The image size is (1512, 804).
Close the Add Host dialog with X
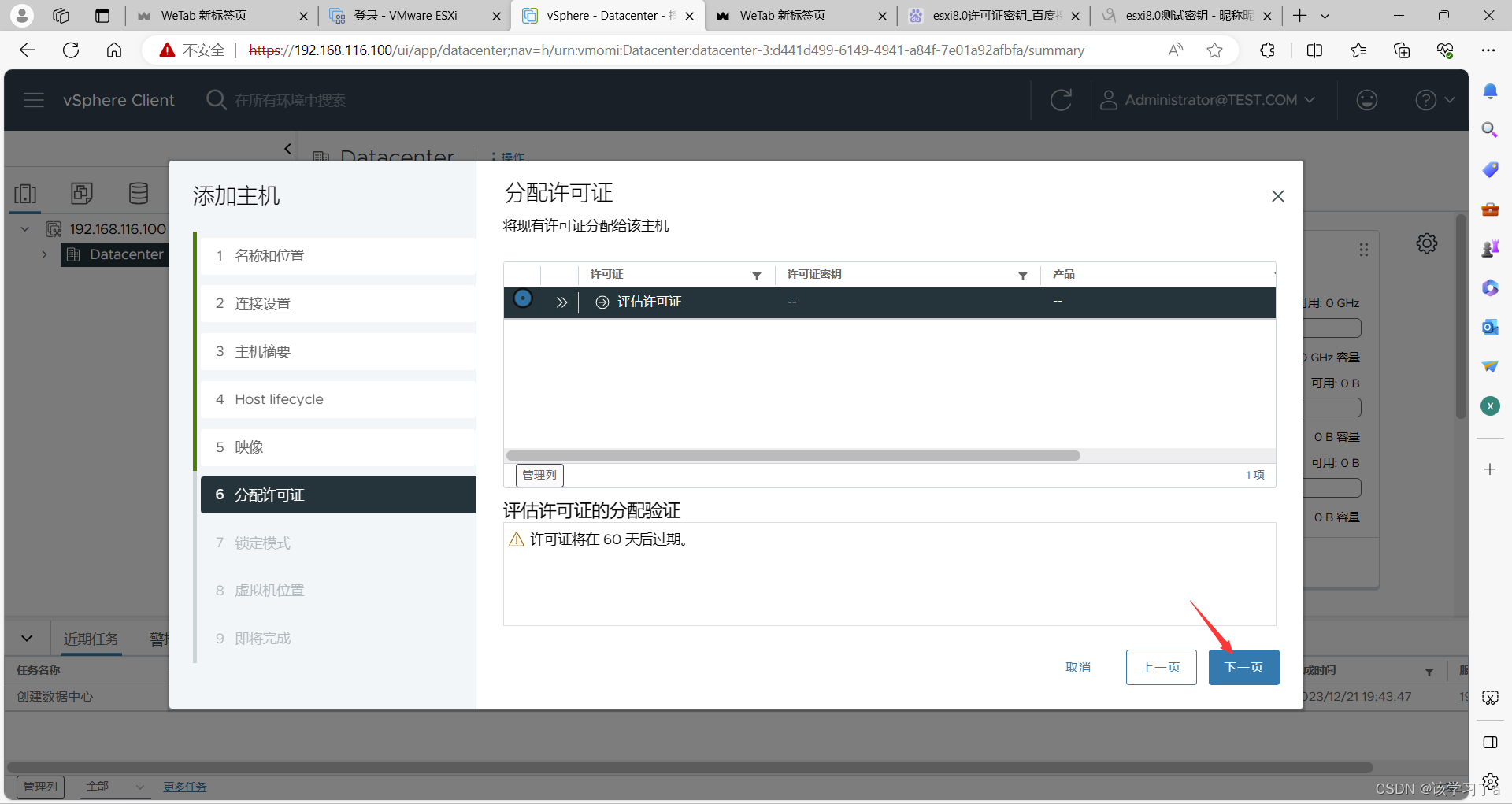point(1277,196)
